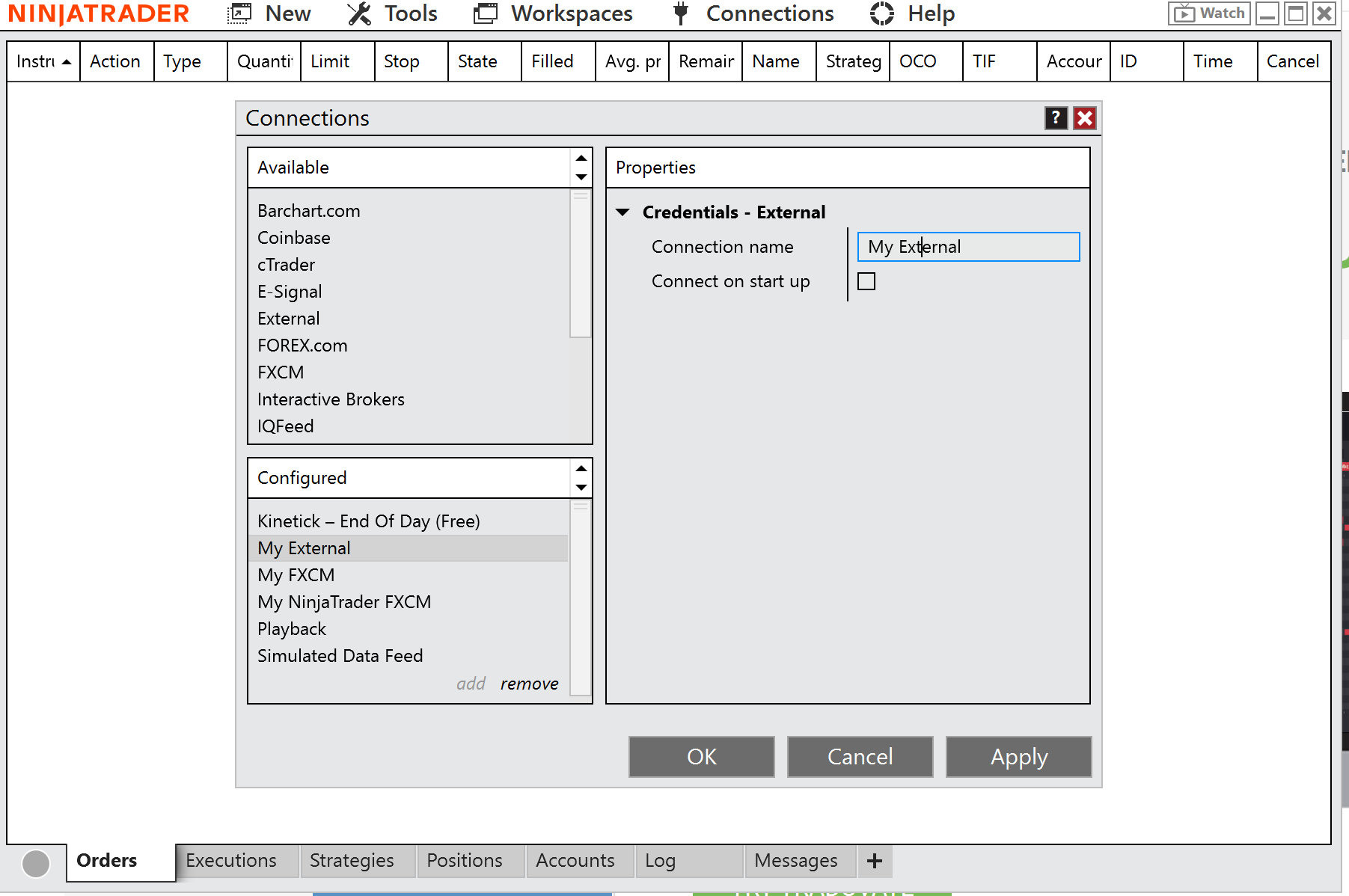Open the Tools menu
This screenshot has height=896, width=1349.
point(393,13)
